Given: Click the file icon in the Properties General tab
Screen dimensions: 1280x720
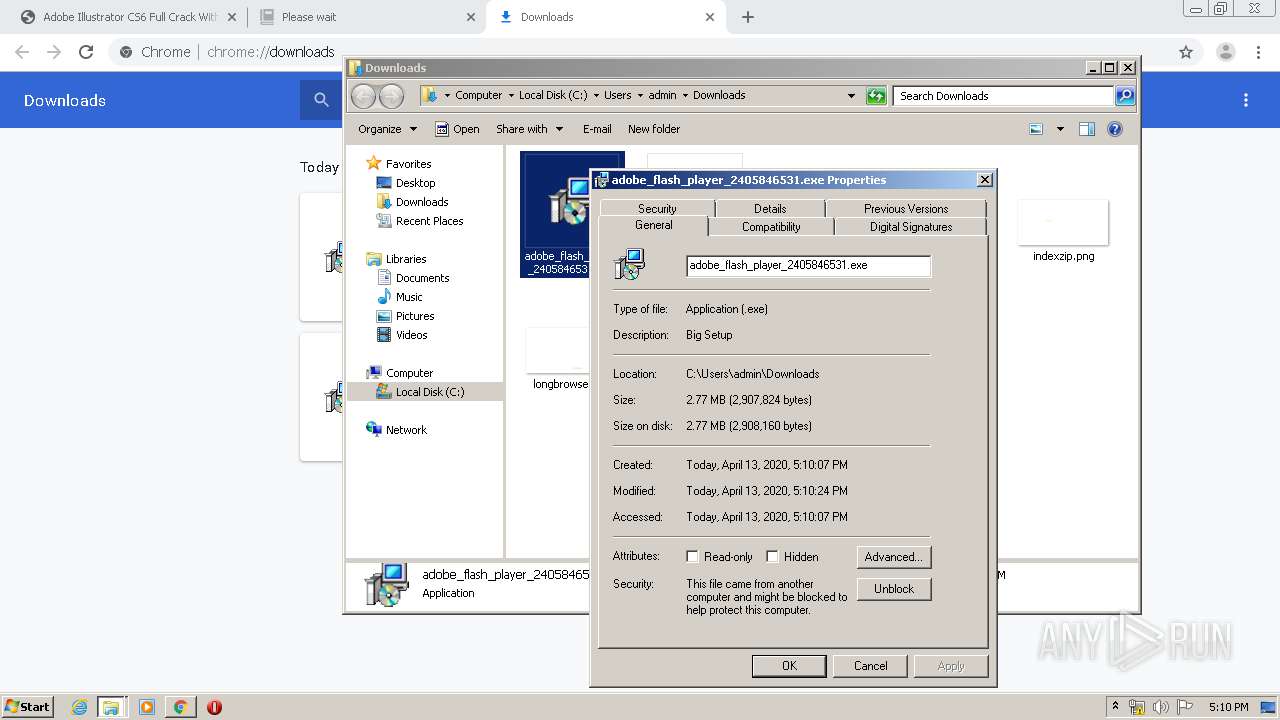Looking at the screenshot, I should (630, 265).
